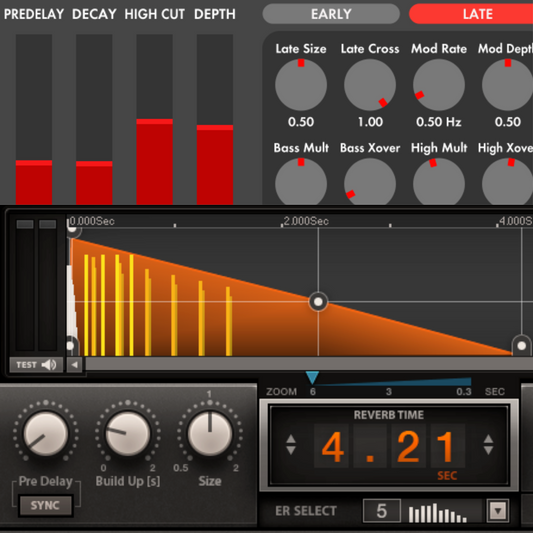Click the PREDELAY vertical slider bar

tap(34, 119)
